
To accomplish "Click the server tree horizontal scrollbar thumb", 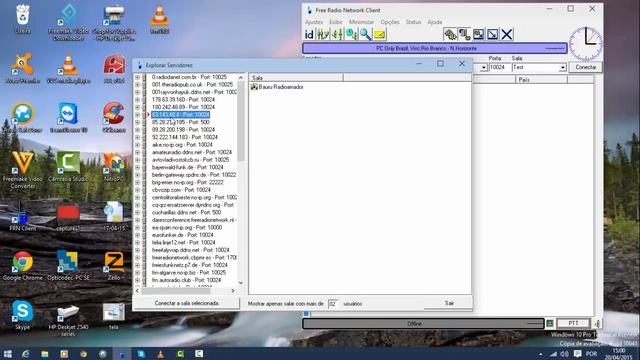I will (x=176, y=291).
